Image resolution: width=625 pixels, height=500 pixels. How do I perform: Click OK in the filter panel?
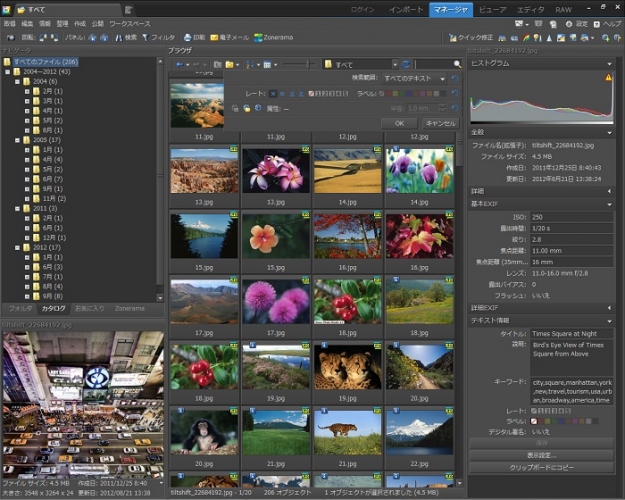[x=399, y=124]
